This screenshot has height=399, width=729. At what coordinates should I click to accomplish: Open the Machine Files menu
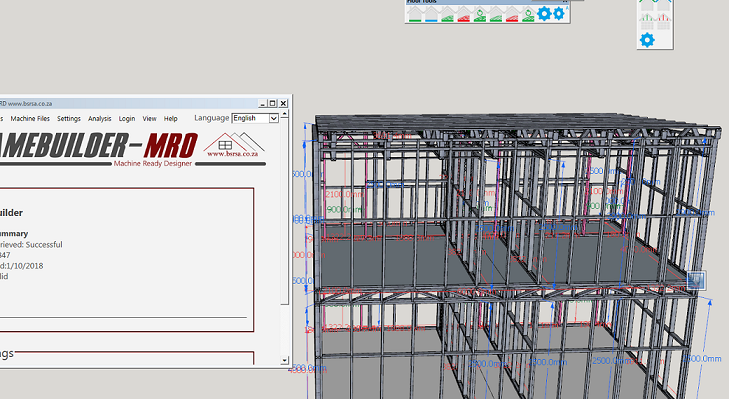pos(30,119)
